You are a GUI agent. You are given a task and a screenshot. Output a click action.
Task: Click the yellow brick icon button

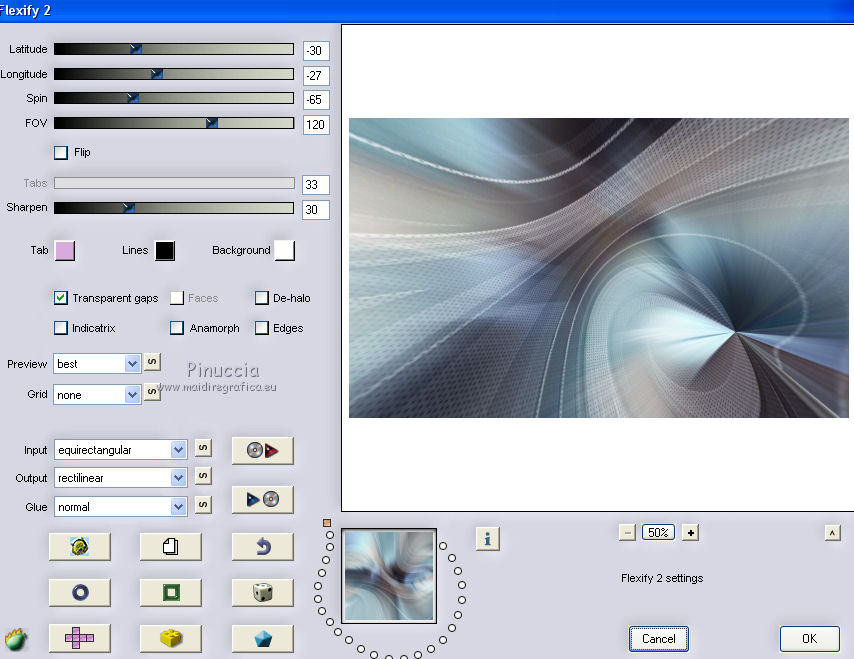coord(170,638)
